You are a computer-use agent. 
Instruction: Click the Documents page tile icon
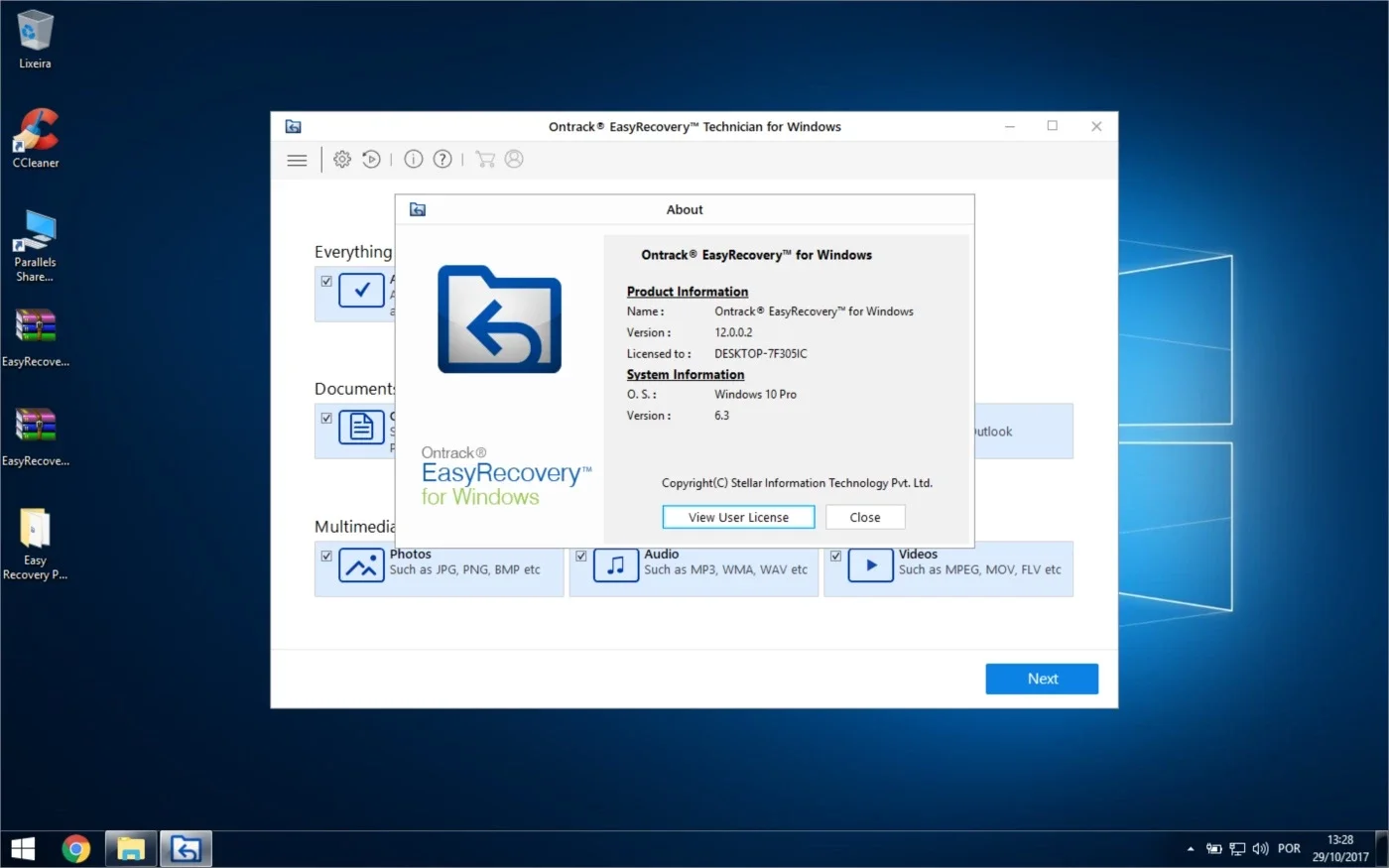361,427
